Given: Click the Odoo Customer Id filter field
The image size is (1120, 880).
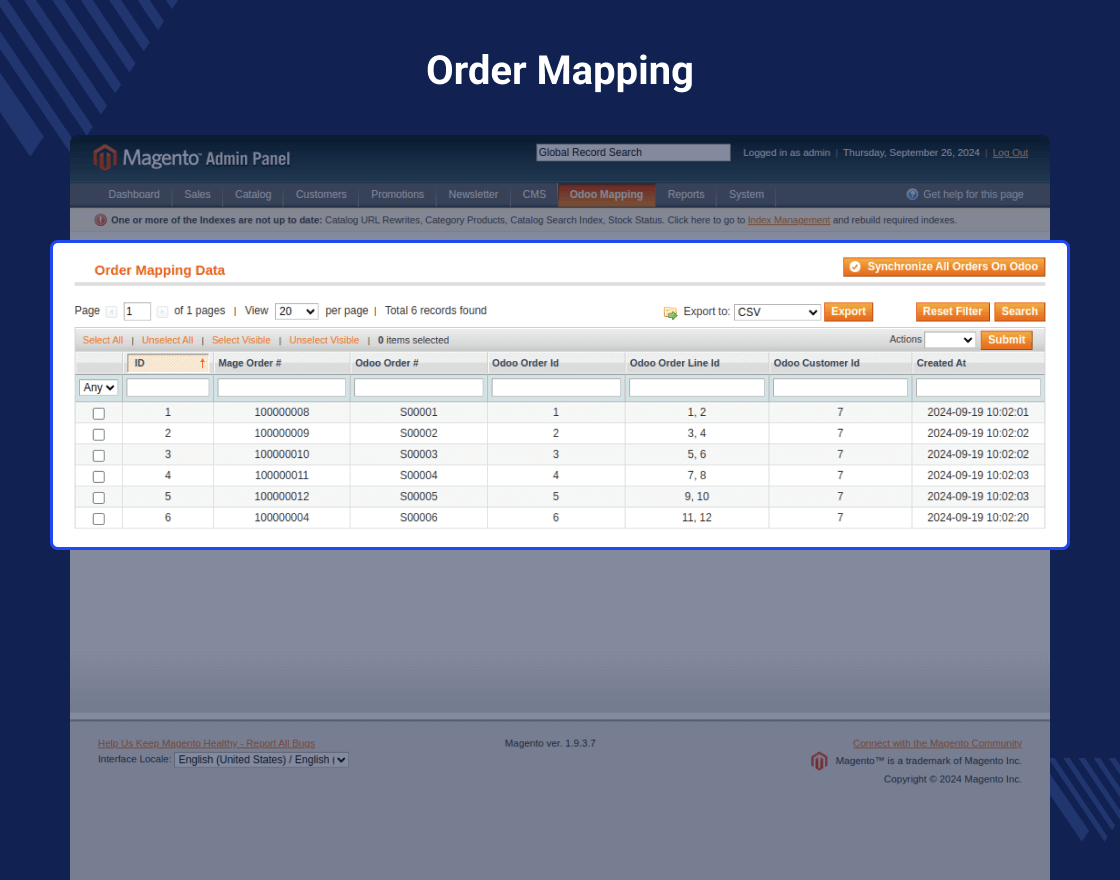Looking at the screenshot, I should 840,387.
